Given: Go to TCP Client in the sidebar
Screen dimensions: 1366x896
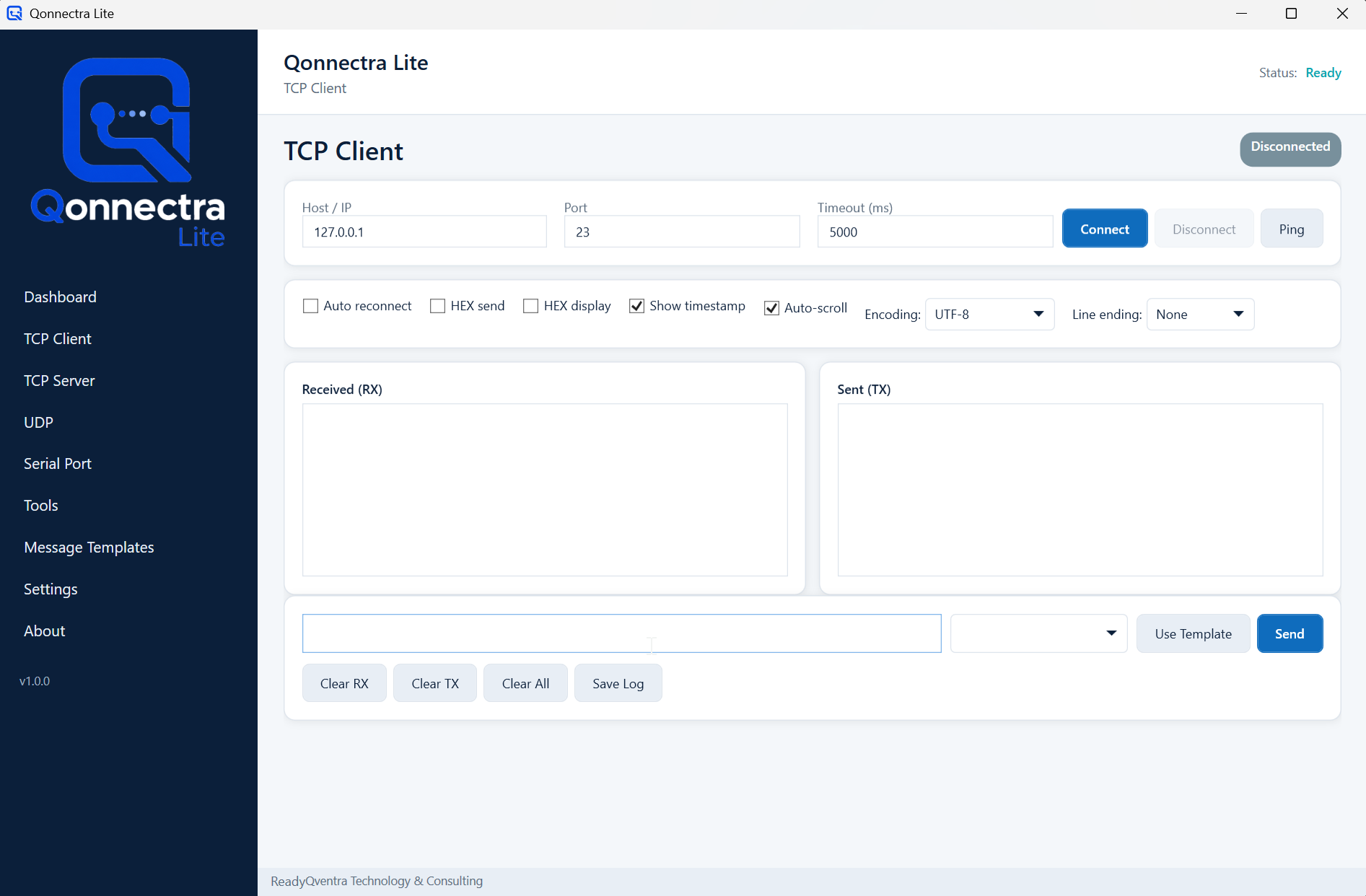Looking at the screenshot, I should coord(58,339).
